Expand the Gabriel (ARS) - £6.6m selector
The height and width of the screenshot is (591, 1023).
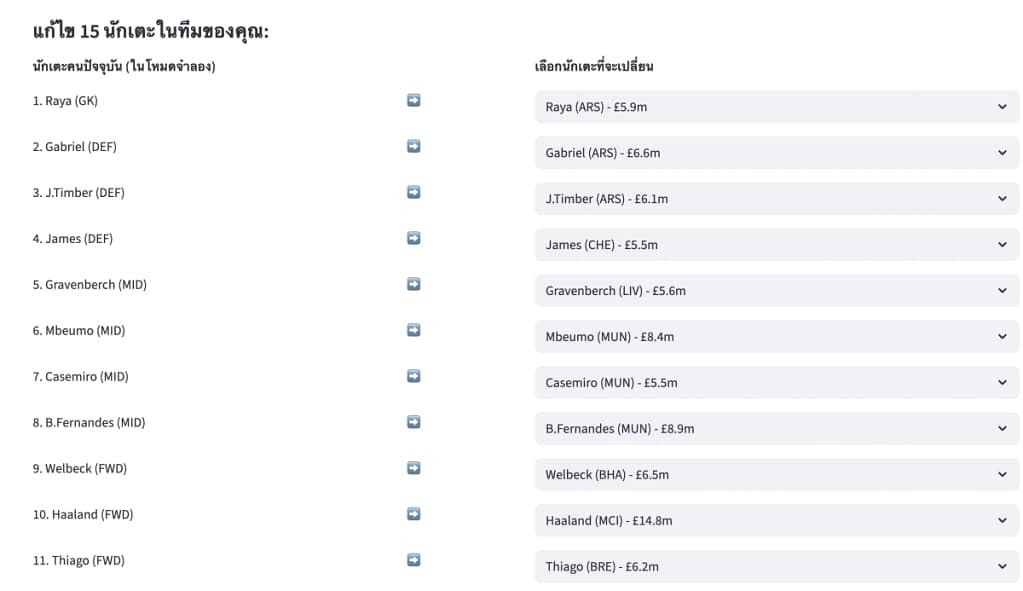776,153
